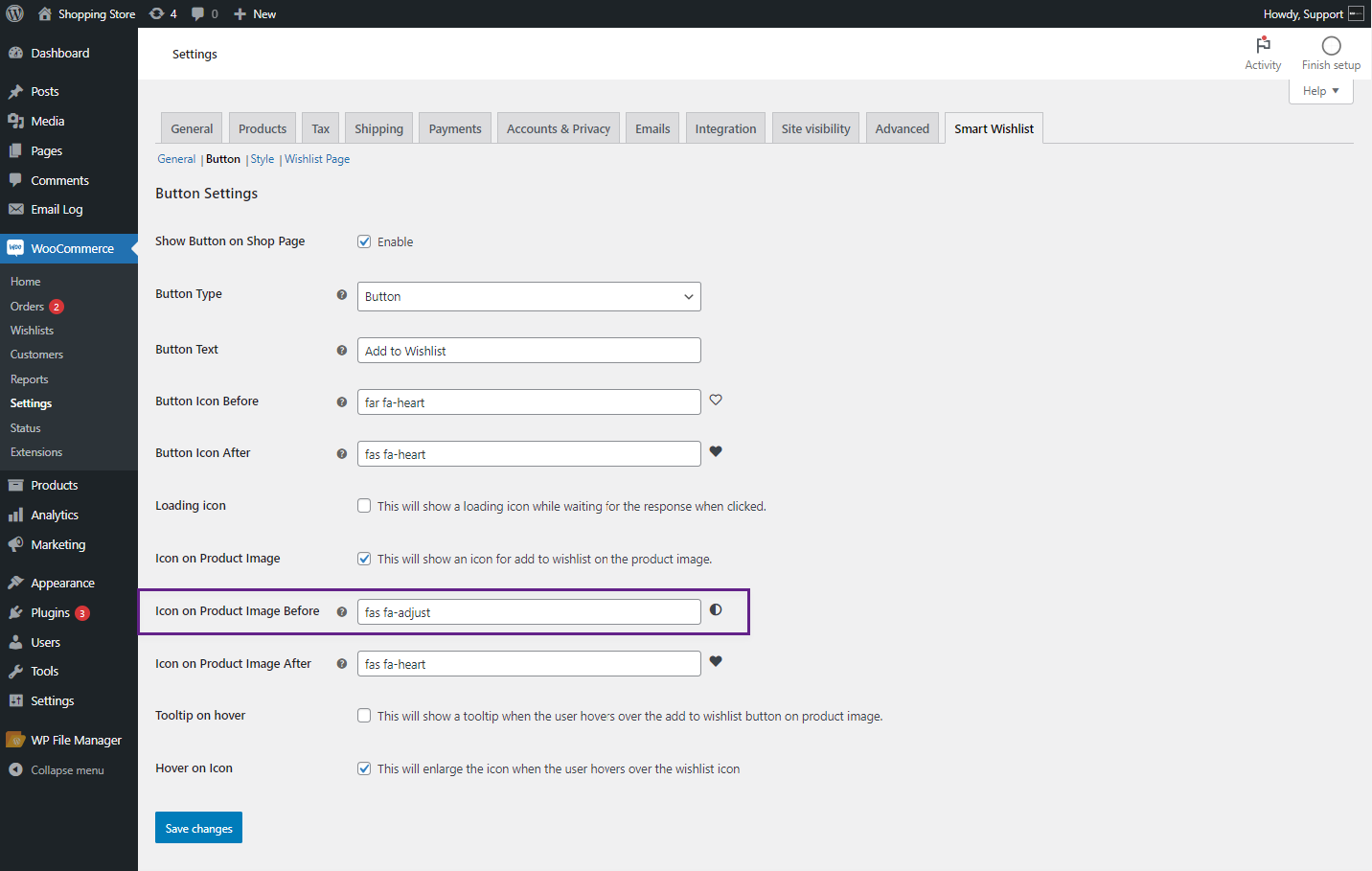
Task: Click Icon on Product Image After field
Action: [529, 664]
